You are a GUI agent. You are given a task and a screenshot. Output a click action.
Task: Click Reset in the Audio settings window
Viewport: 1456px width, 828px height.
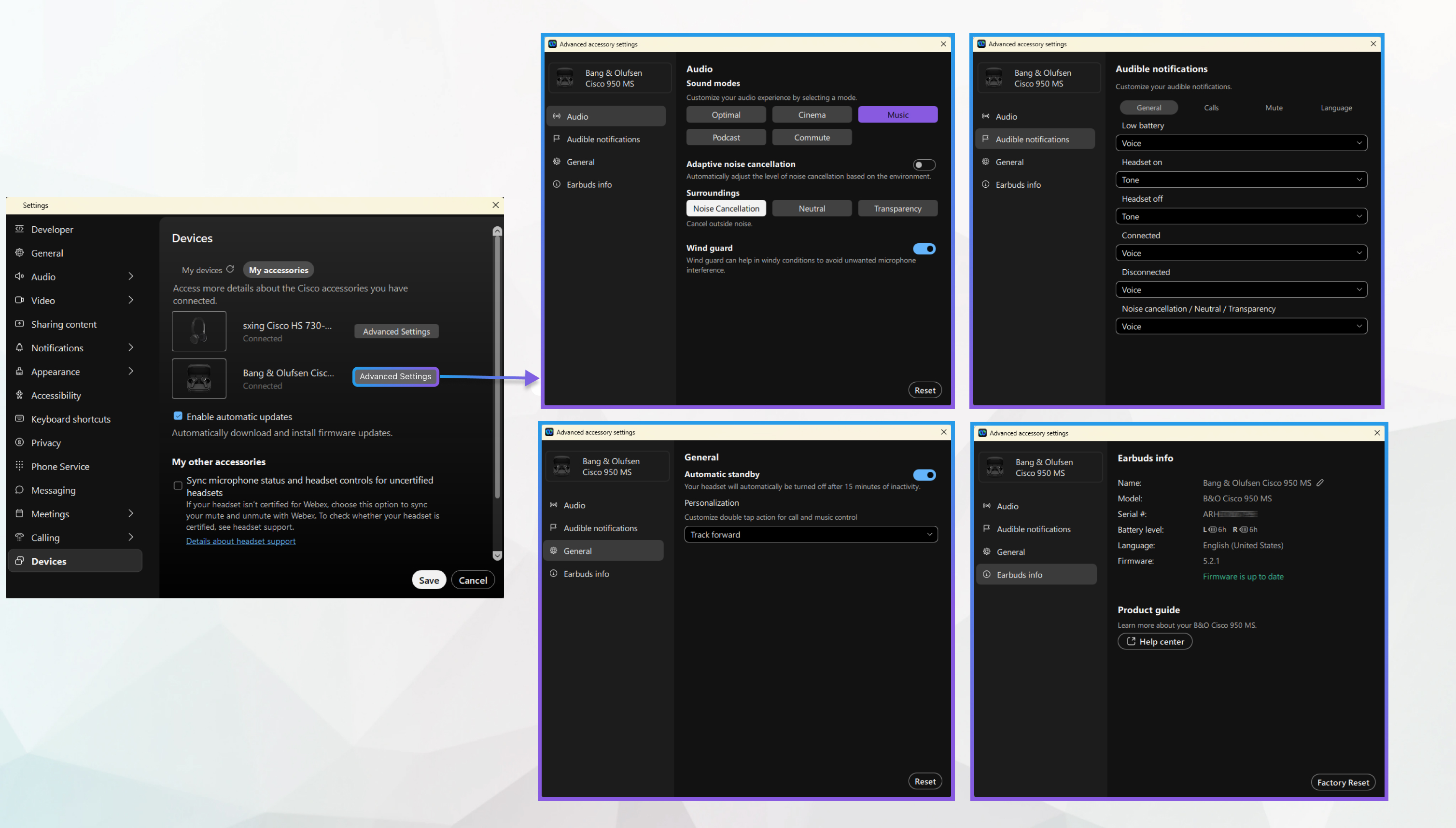click(x=924, y=390)
